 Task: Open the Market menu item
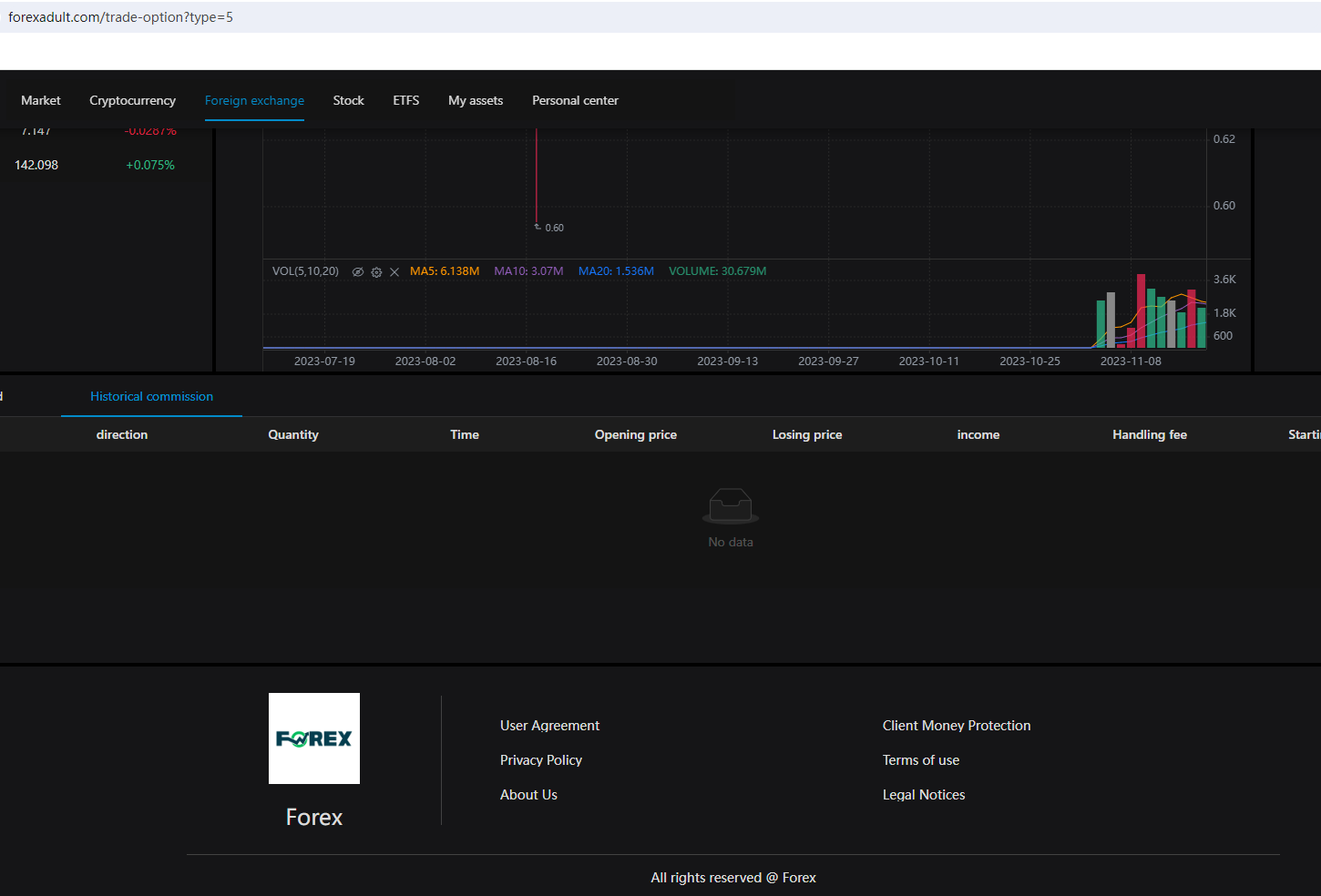coord(41,100)
